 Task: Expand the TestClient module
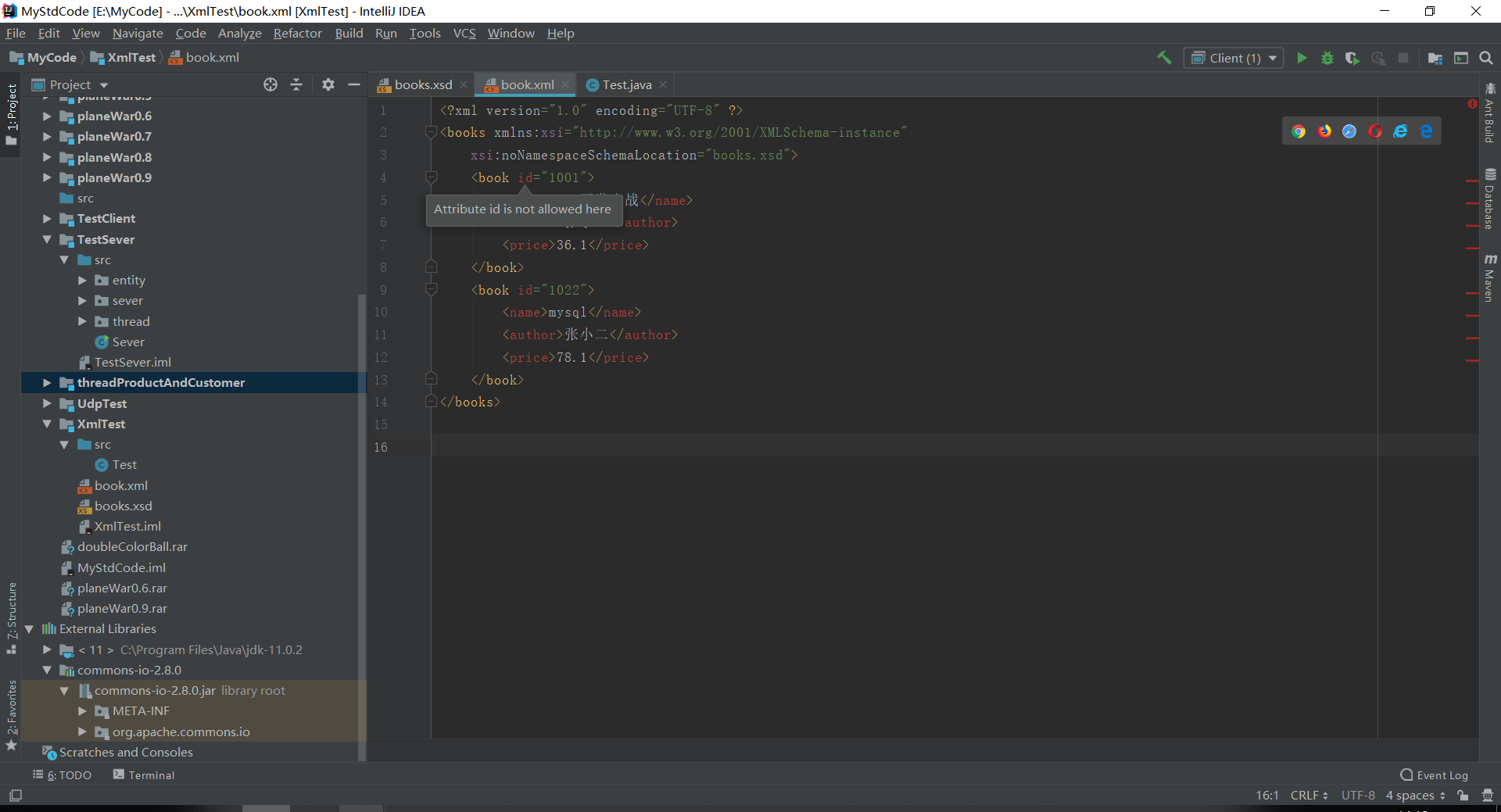click(47, 219)
